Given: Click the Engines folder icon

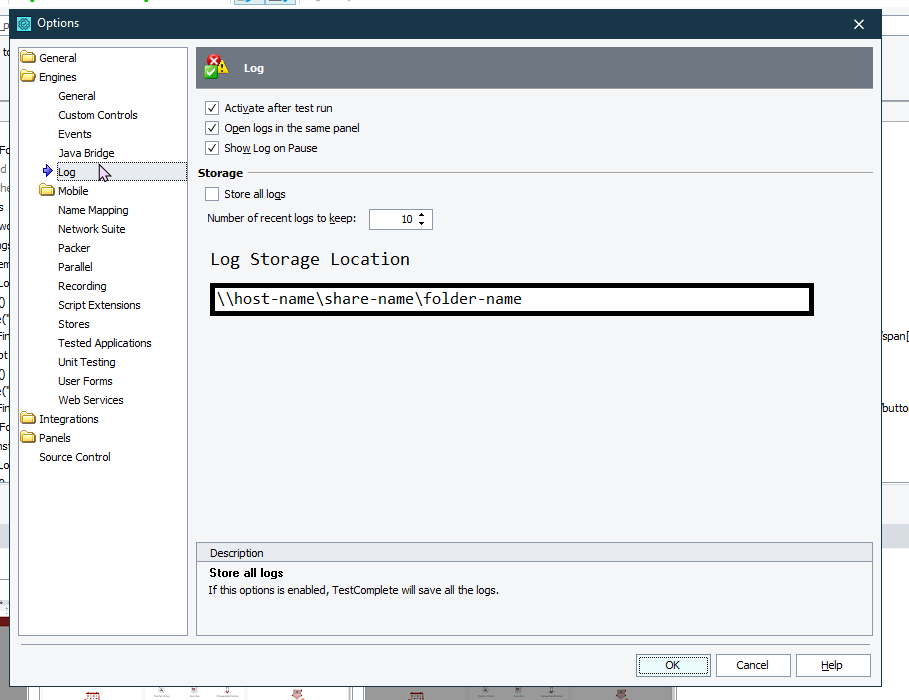Looking at the screenshot, I should [x=28, y=76].
